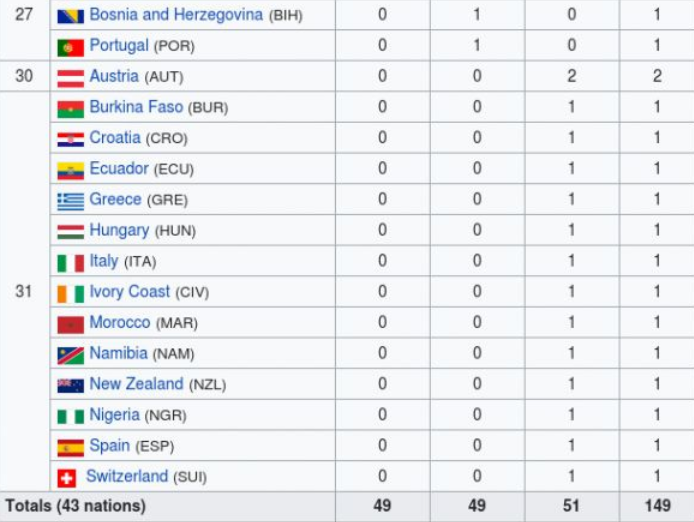Image resolution: width=694 pixels, height=522 pixels.
Task: Click the Austria flag icon
Action: coord(70,78)
